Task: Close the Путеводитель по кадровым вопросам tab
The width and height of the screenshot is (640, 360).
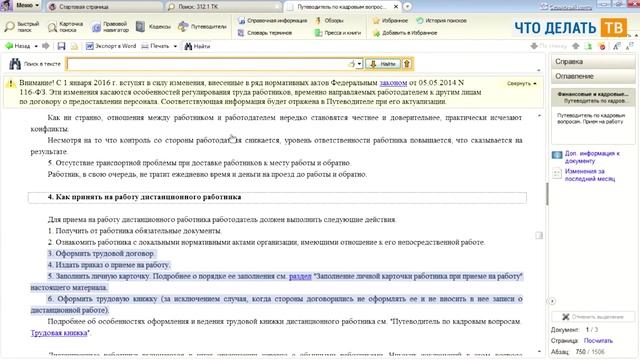Action: (x=396, y=7)
